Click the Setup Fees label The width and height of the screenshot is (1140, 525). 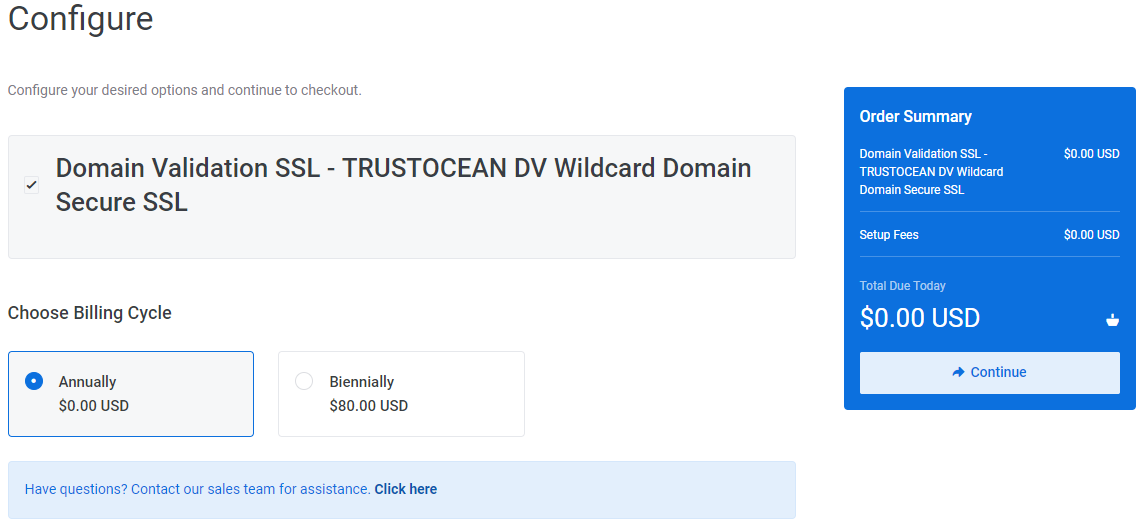coord(888,235)
